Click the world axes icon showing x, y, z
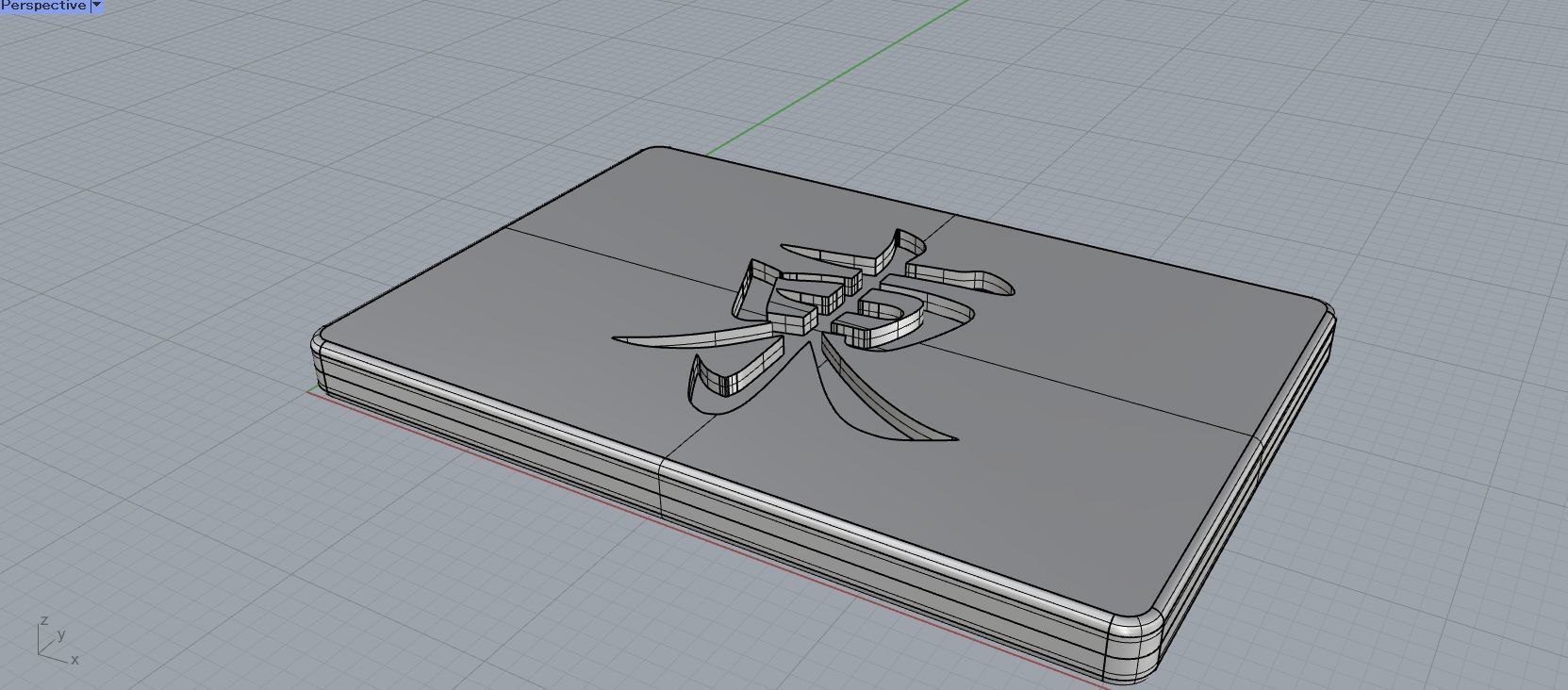Screen dimensions: 1568x690 point(57,640)
